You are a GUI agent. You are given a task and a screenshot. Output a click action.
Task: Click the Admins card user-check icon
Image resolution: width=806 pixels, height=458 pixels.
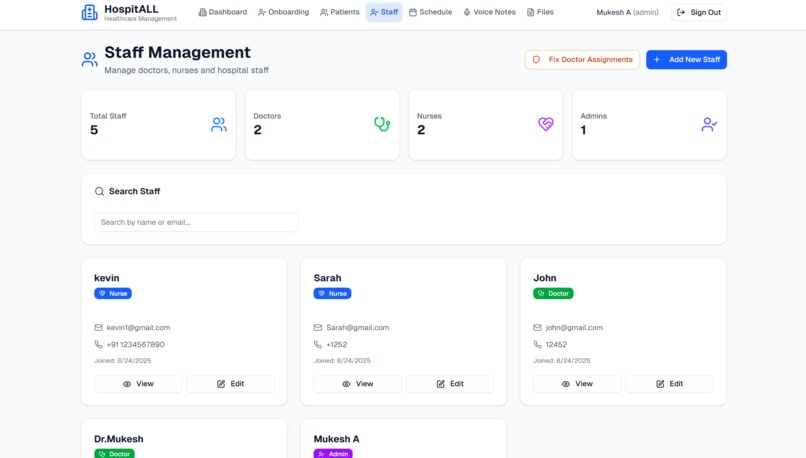click(709, 124)
